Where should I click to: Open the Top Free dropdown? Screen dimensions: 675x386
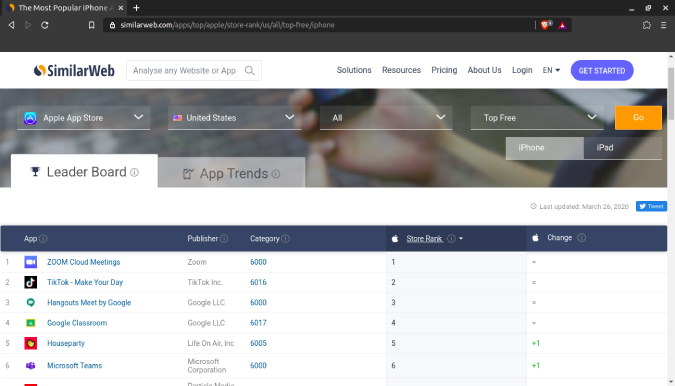pyautogui.click(x=537, y=117)
